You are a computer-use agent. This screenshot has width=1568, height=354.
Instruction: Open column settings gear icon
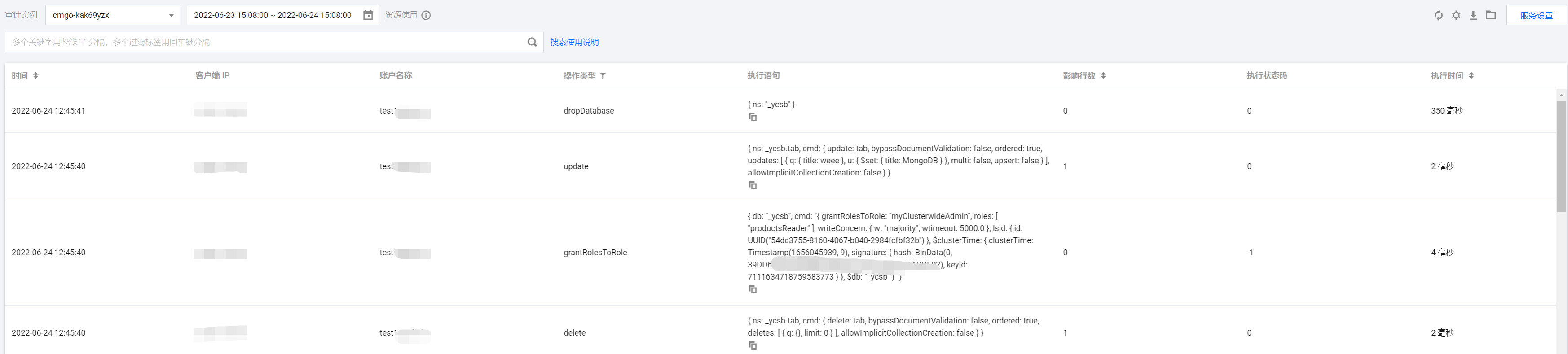pyautogui.click(x=1456, y=15)
